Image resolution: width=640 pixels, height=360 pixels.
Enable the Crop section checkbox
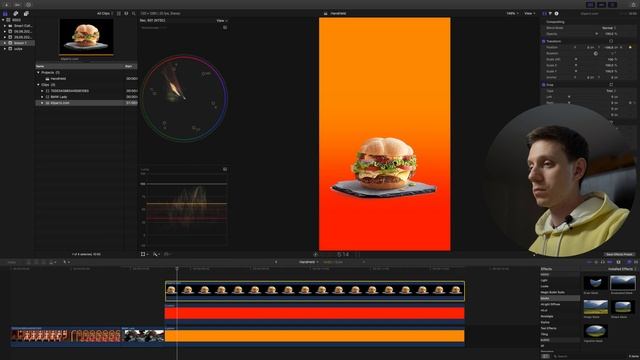coord(544,84)
